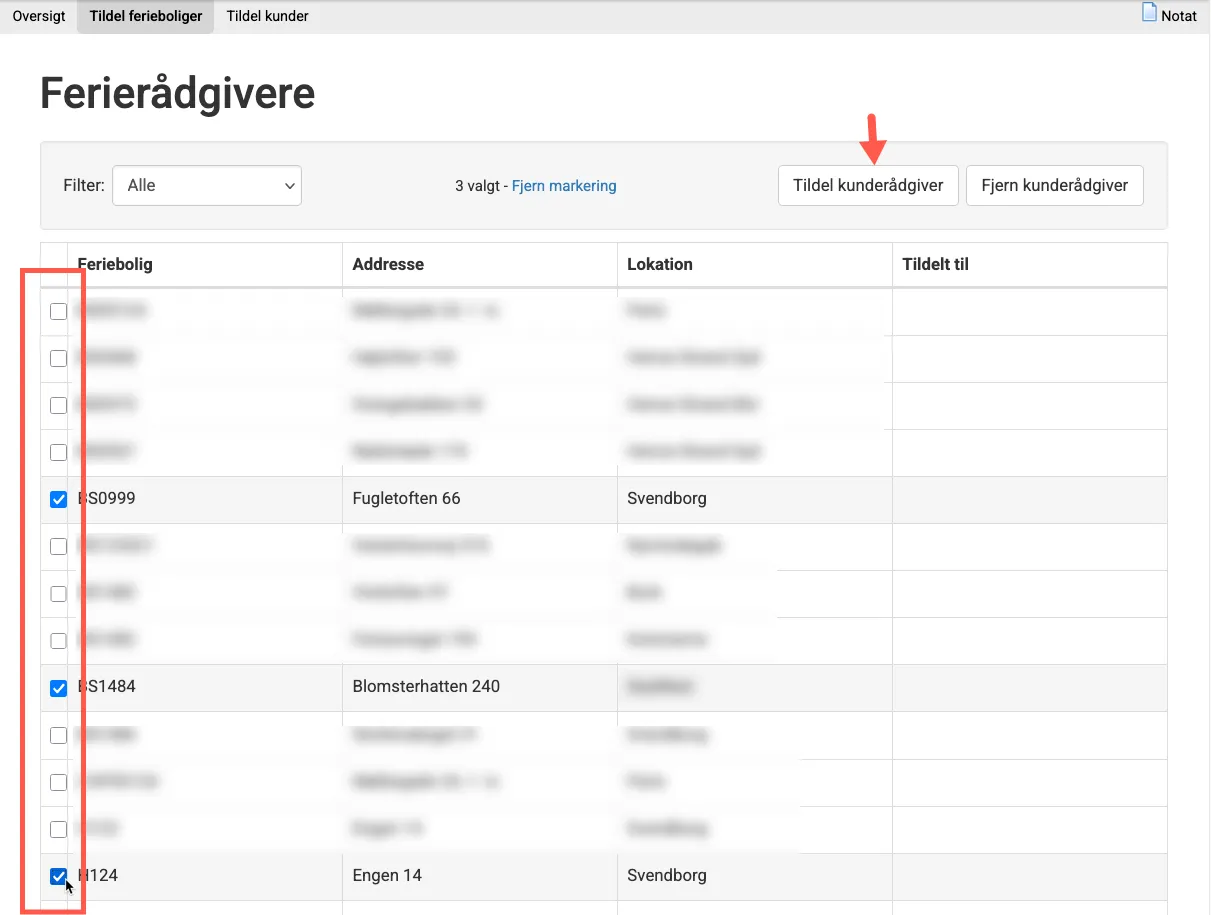Select the Fugletoften 66 address cell

pos(407,498)
